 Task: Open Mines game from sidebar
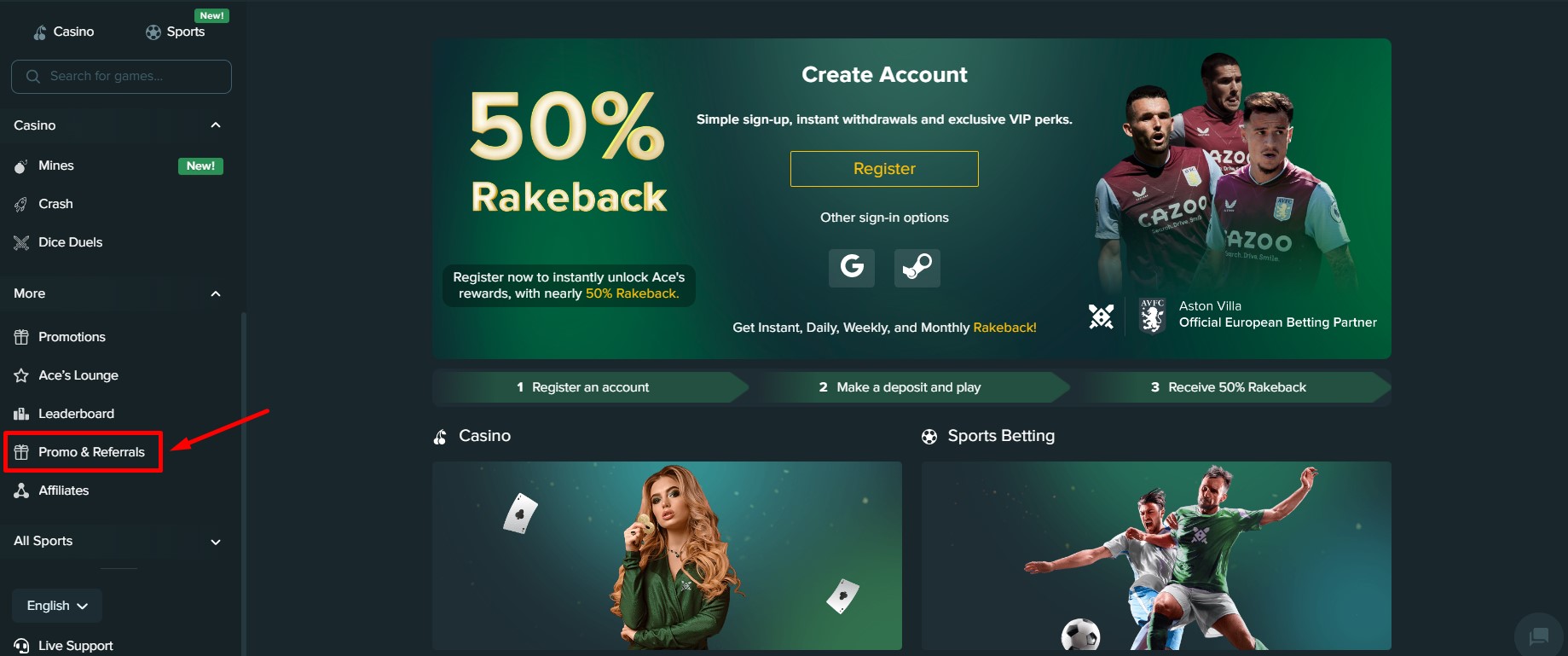tap(118, 165)
